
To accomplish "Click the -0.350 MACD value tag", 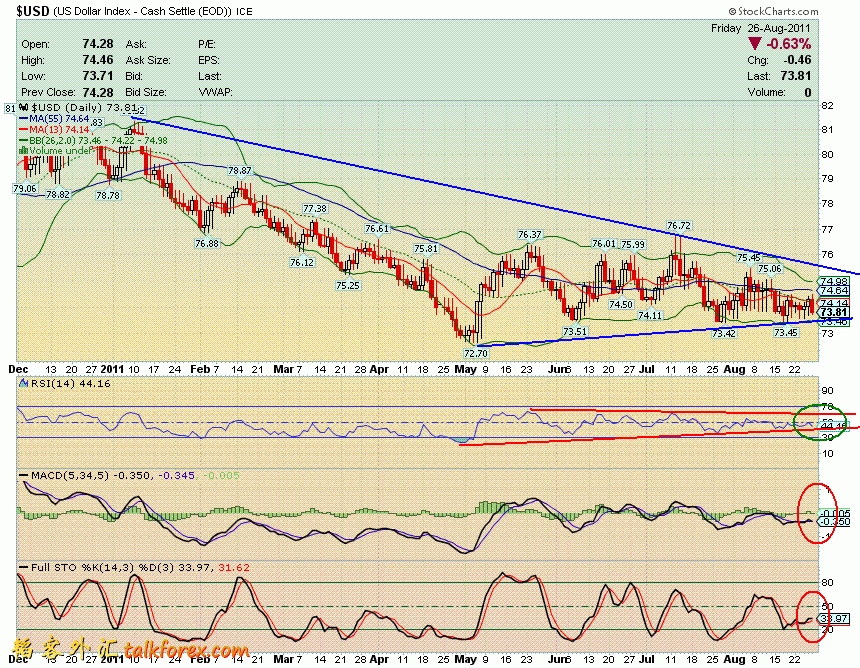I will click(x=834, y=522).
